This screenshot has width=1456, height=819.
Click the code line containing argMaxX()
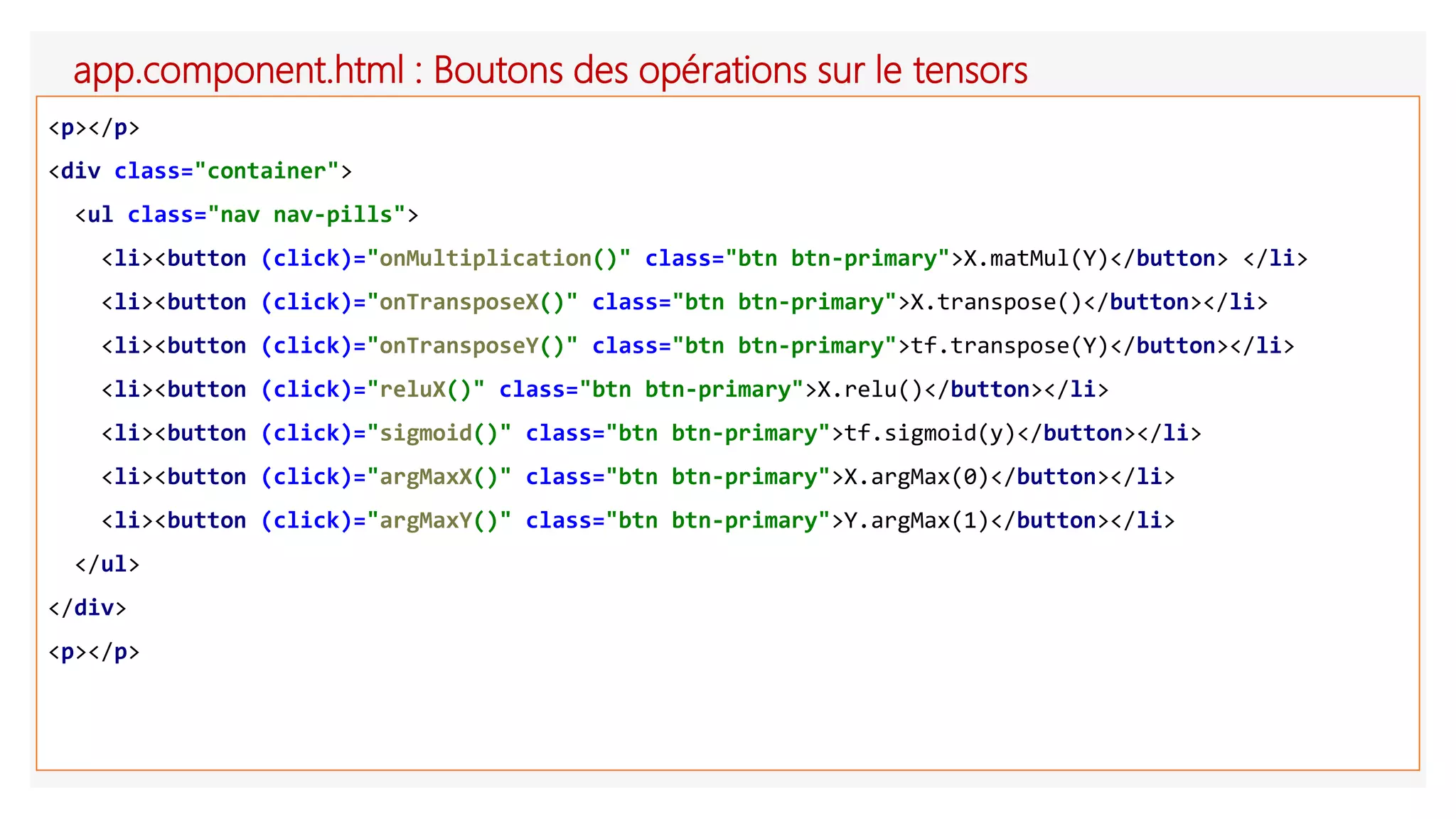[638, 477]
